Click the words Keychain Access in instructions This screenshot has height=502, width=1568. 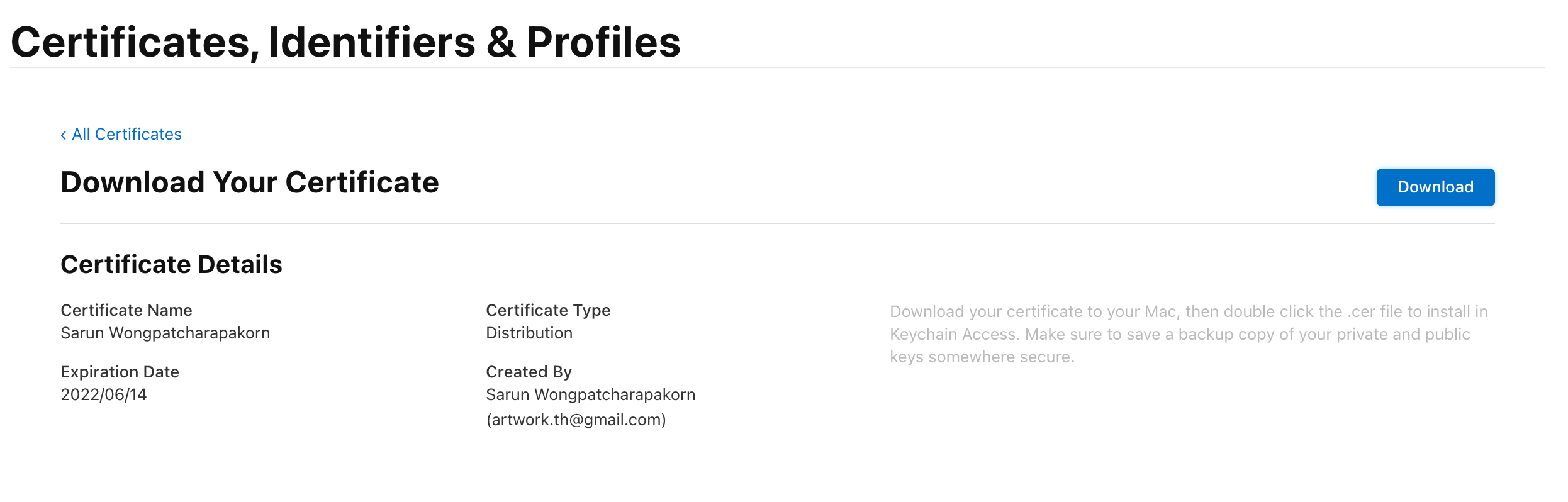point(953,335)
